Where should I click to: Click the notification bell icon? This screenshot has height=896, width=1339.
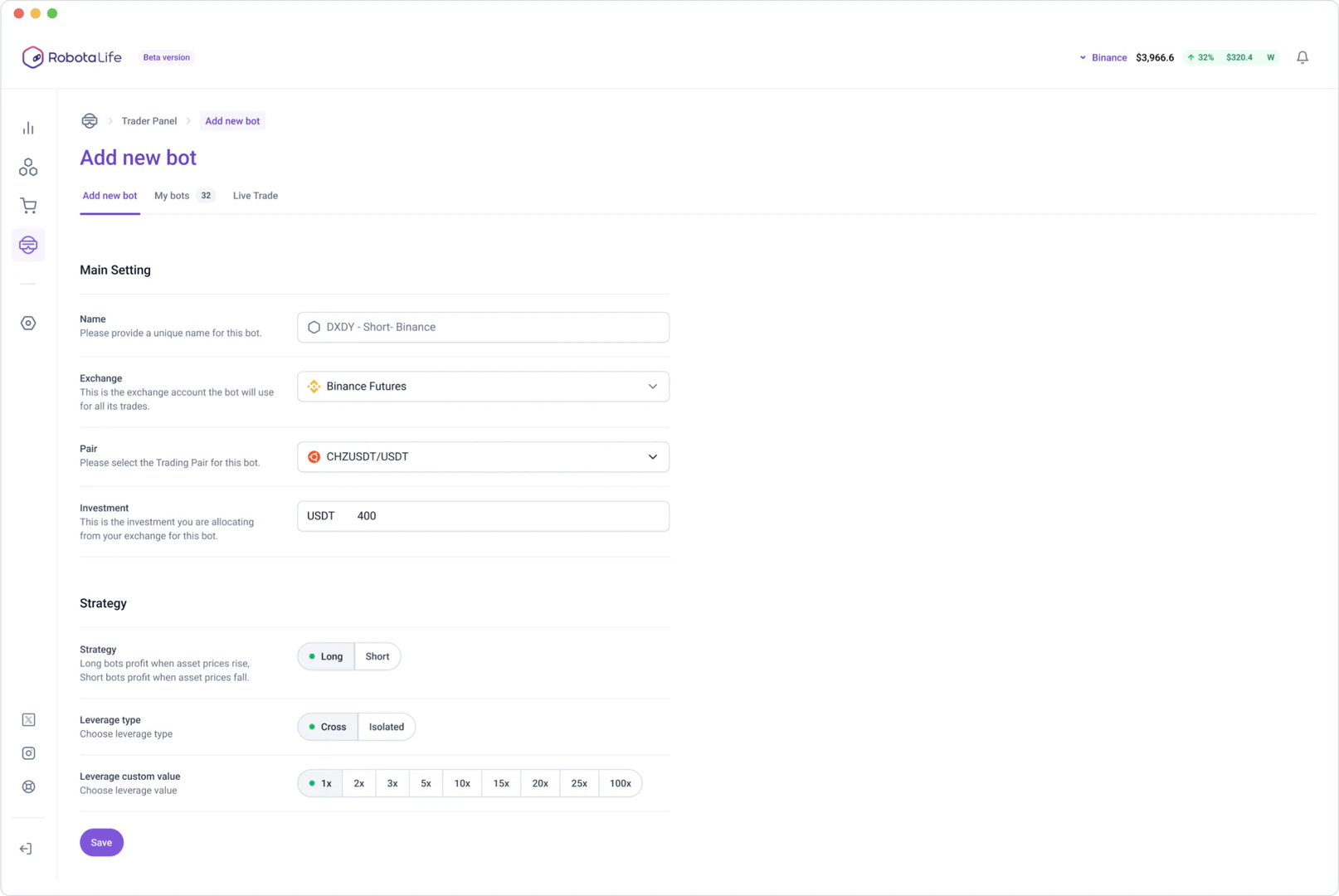click(x=1302, y=57)
